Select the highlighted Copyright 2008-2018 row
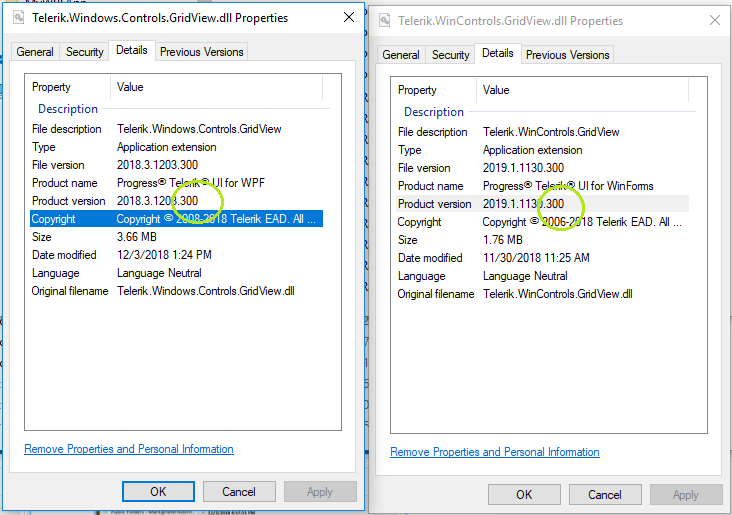 pyautogui.click(x=176, y=219)
